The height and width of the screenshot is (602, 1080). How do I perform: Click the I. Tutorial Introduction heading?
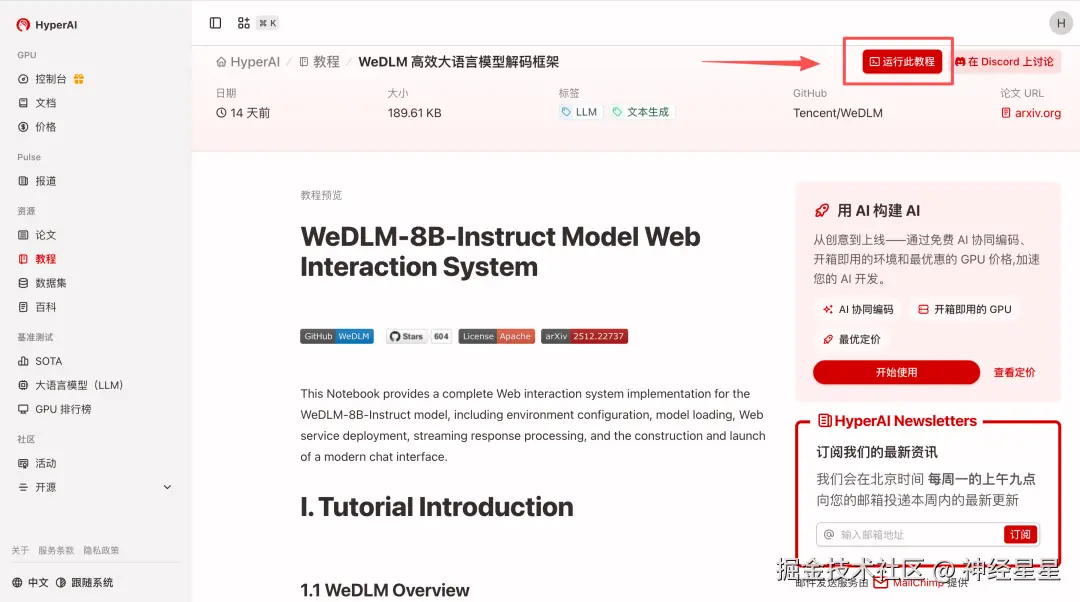point(437,507)
